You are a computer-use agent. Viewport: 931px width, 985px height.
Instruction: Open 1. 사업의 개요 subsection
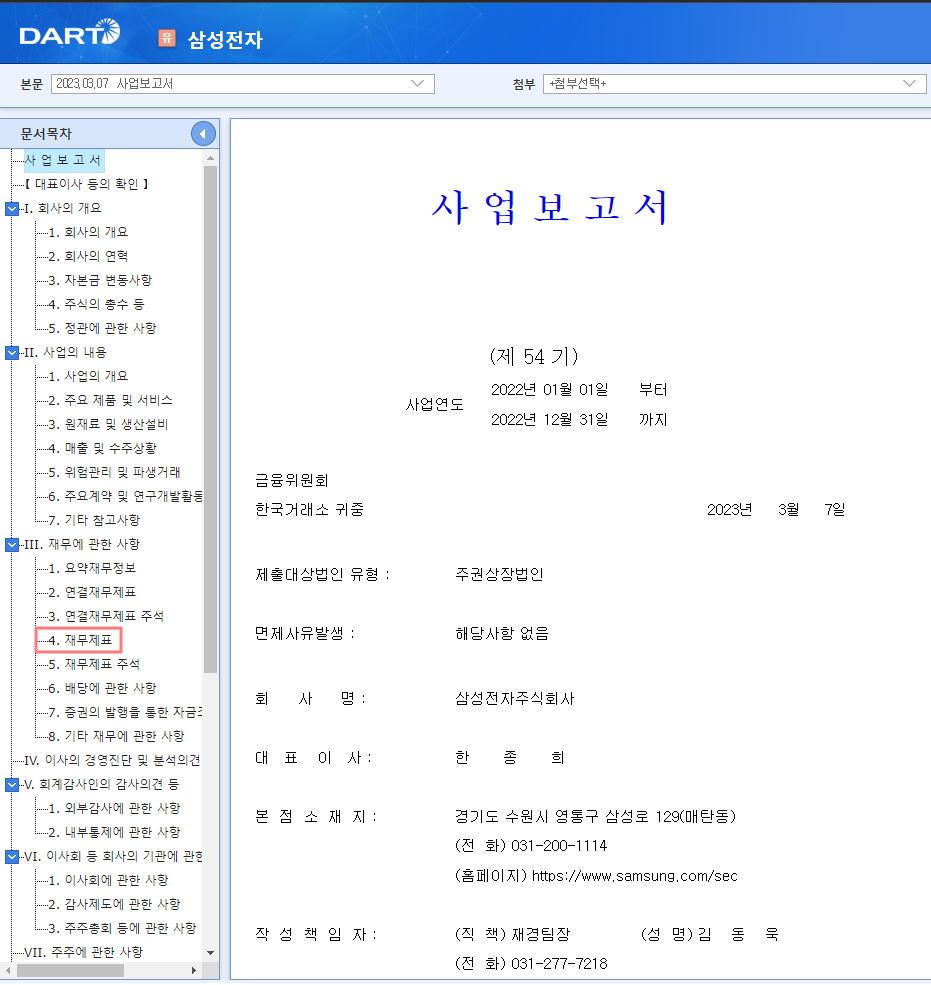(89, 376)
